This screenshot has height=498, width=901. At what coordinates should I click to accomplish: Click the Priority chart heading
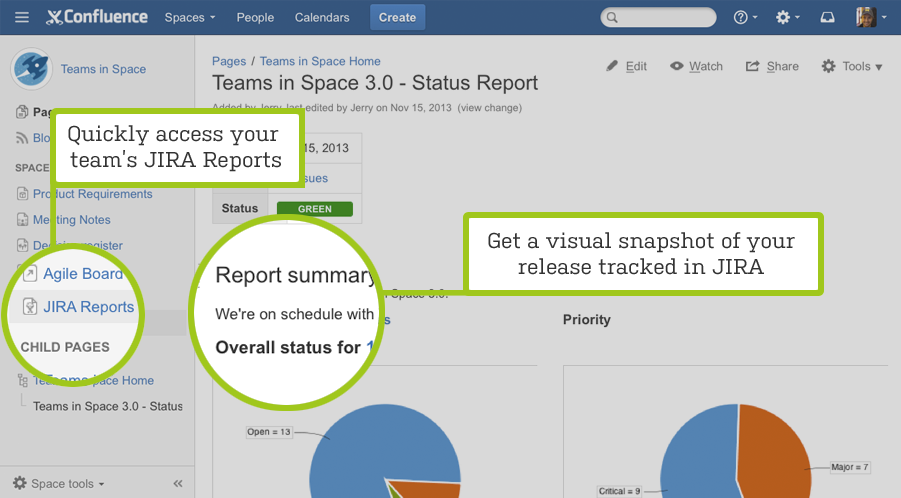point(587,320)
